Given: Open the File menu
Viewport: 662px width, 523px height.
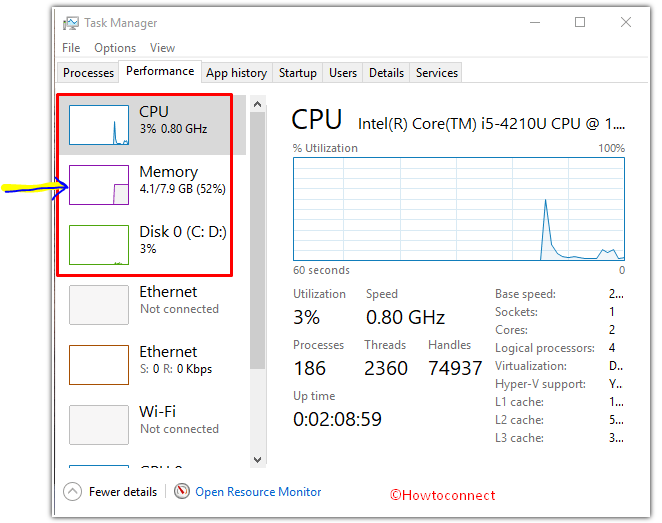Looking at the screenshot, I should coord(71,48).
